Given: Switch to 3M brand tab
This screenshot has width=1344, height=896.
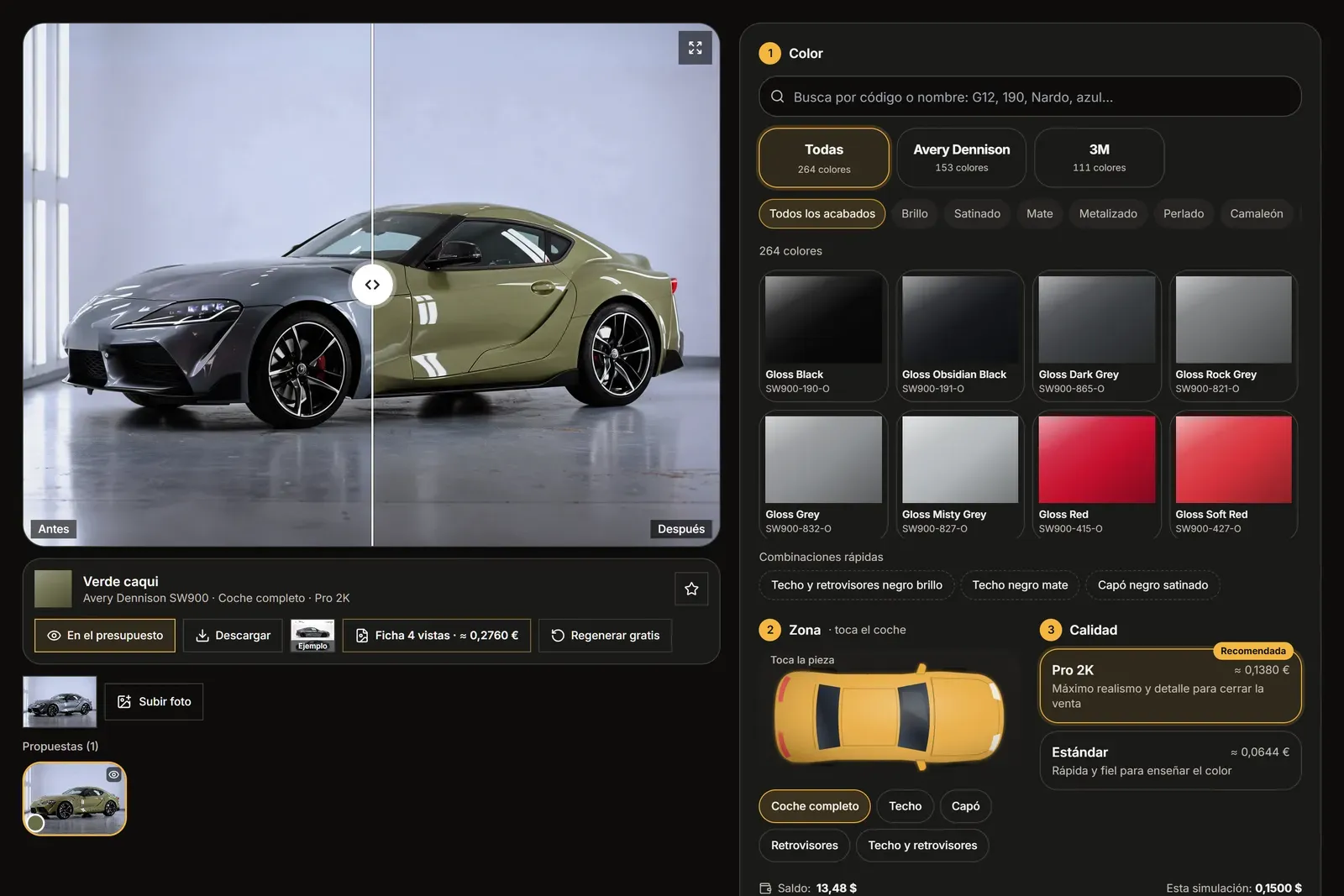Looking at the screenshot, I should tap(1100, 158).
